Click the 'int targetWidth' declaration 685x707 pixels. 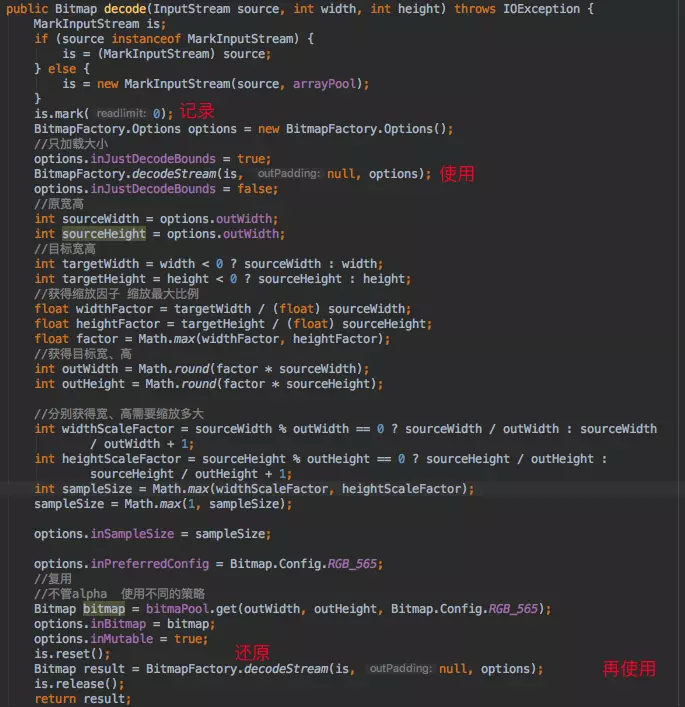(x=209, y=264)
